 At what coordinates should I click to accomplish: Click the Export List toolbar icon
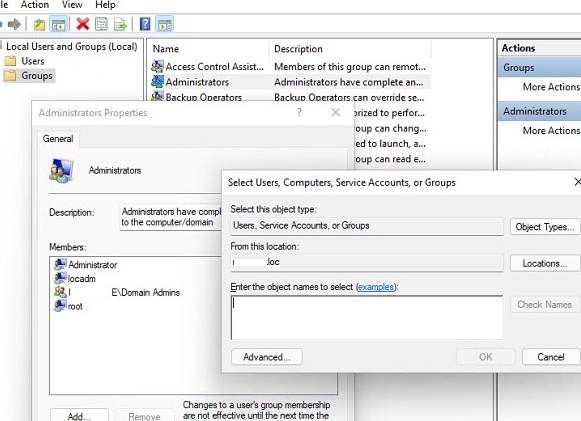click(120, 25)
